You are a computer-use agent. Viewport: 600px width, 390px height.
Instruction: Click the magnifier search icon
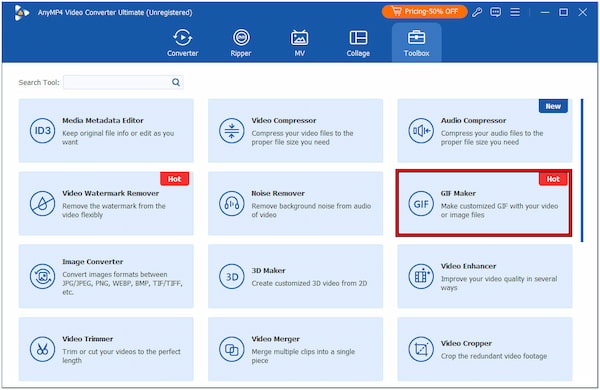pos(176,82)
